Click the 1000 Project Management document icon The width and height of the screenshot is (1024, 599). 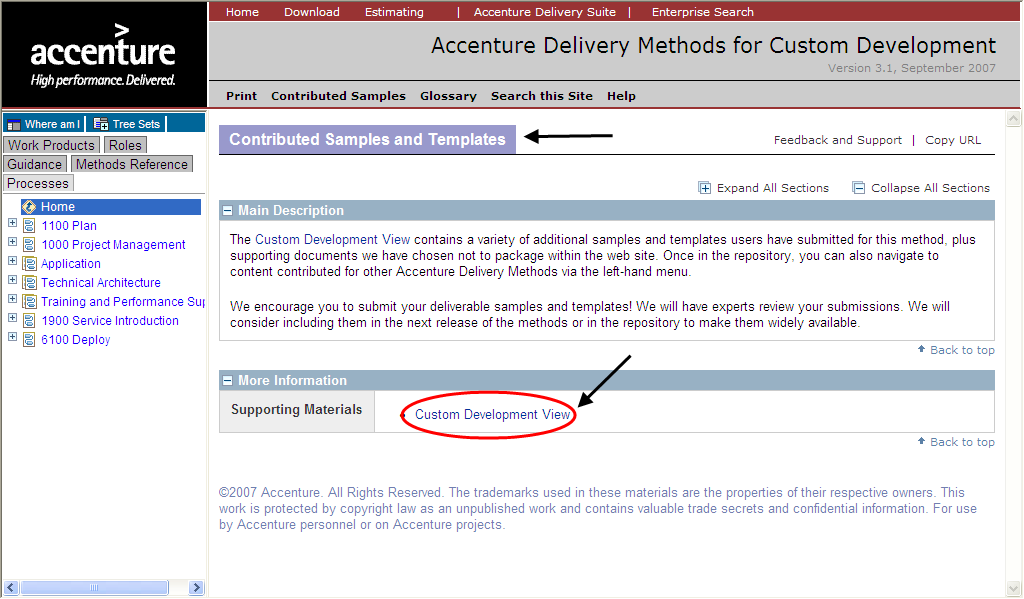[29, 245]
